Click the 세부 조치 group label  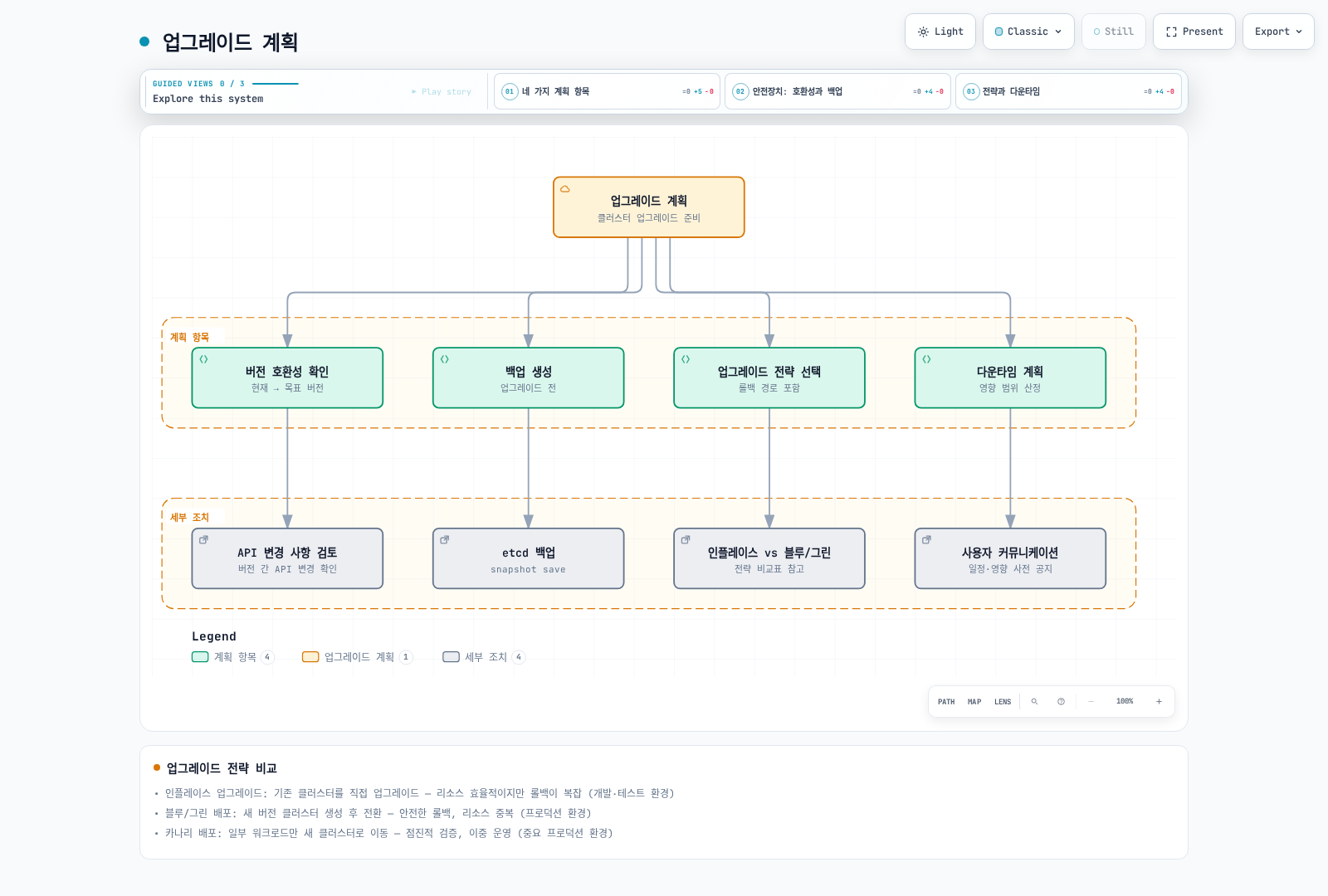click(189, 517)
